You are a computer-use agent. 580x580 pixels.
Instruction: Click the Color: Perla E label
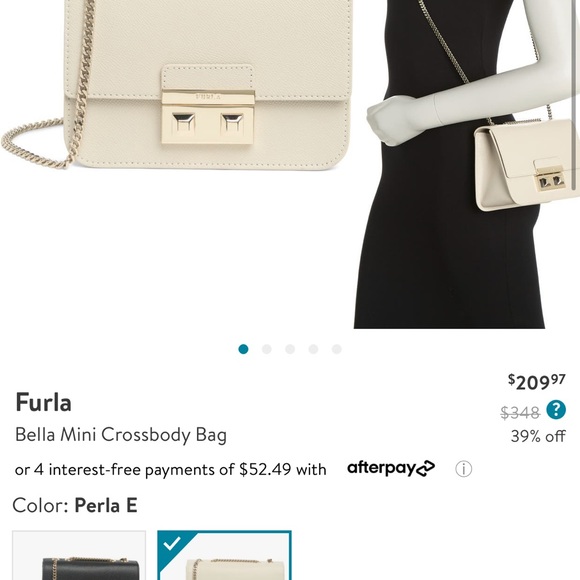click(75, 505)
